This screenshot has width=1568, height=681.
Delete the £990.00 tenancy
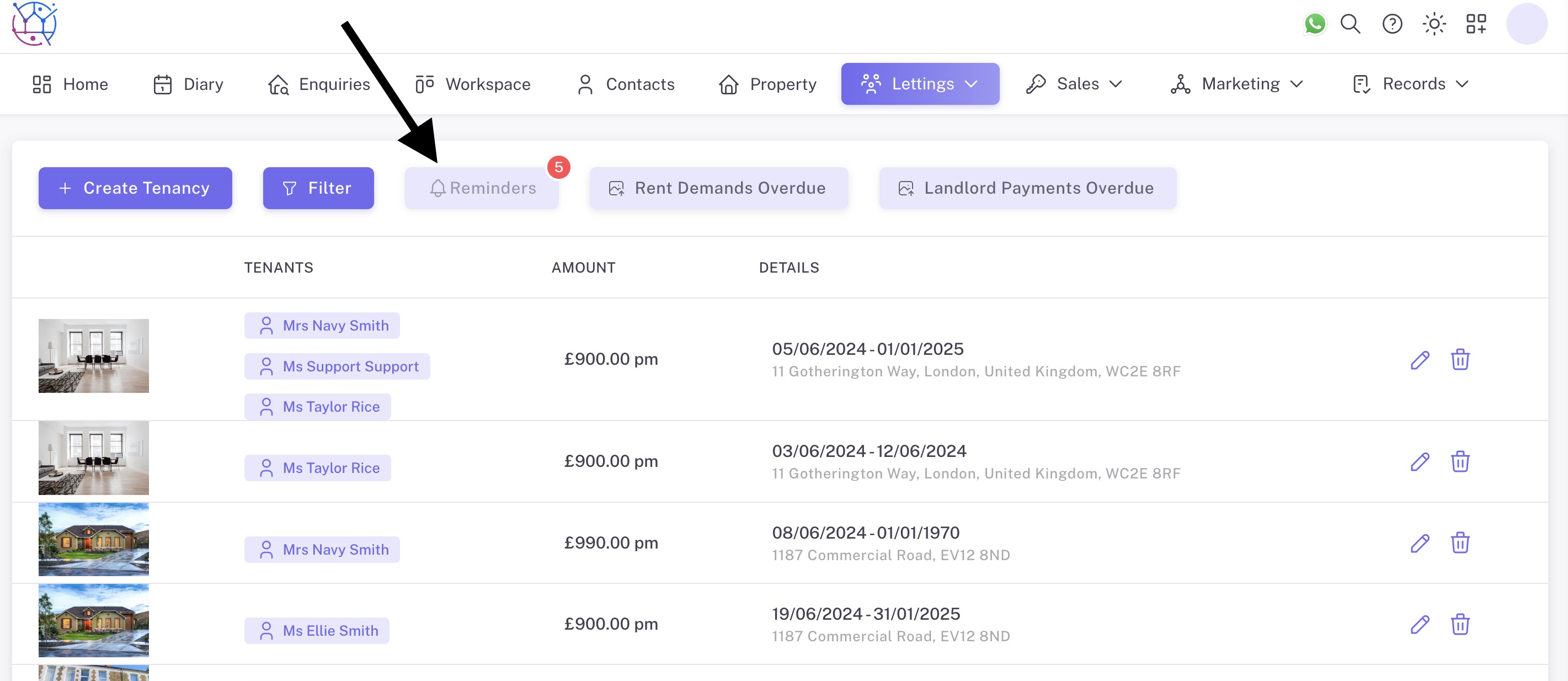pyautogui.click(x=1460, y=543)
